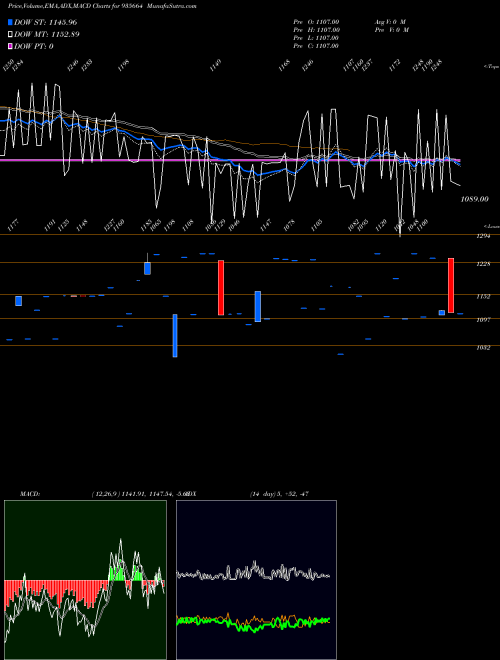Click the magenta DOW PT legend swatch

click(10, 46)
